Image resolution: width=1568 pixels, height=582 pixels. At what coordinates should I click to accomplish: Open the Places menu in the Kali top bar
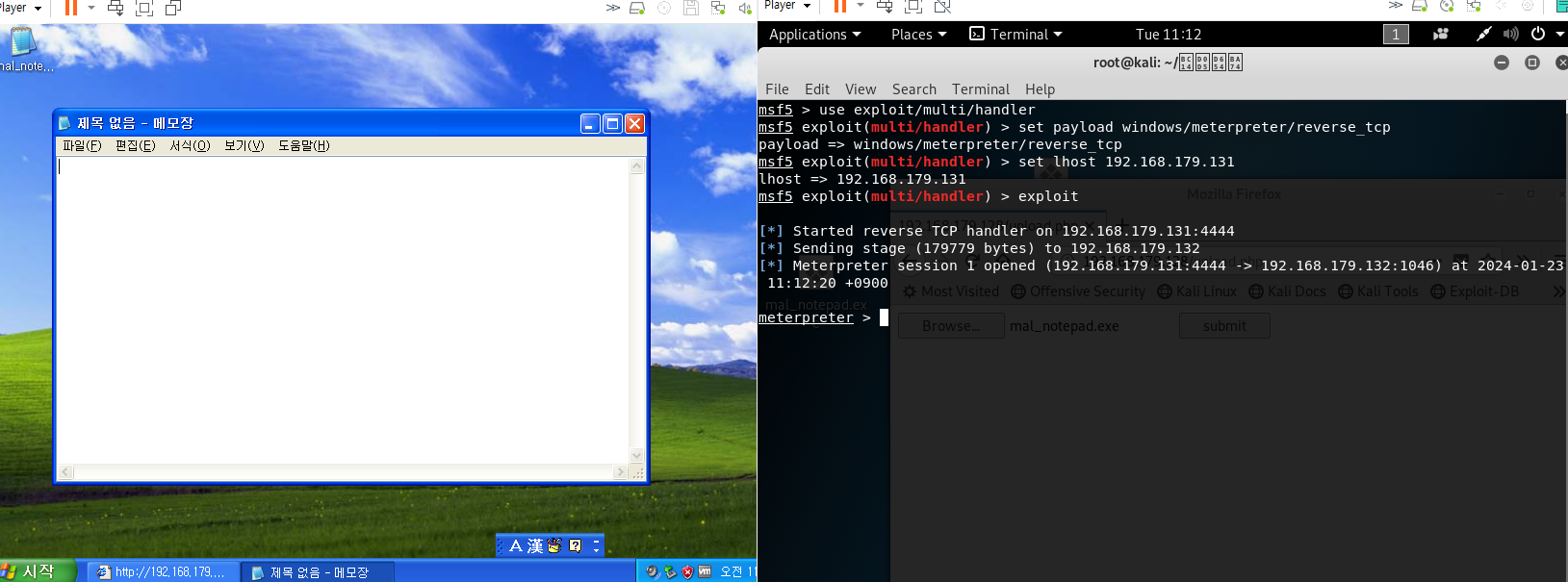918,35
